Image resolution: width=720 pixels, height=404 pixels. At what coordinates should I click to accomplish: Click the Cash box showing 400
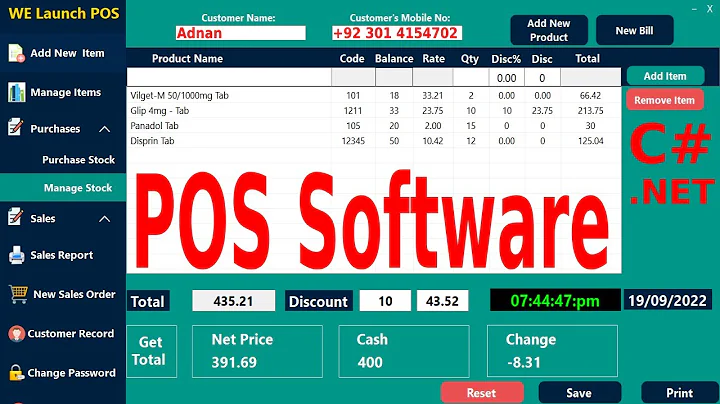[x=404, y=351]
